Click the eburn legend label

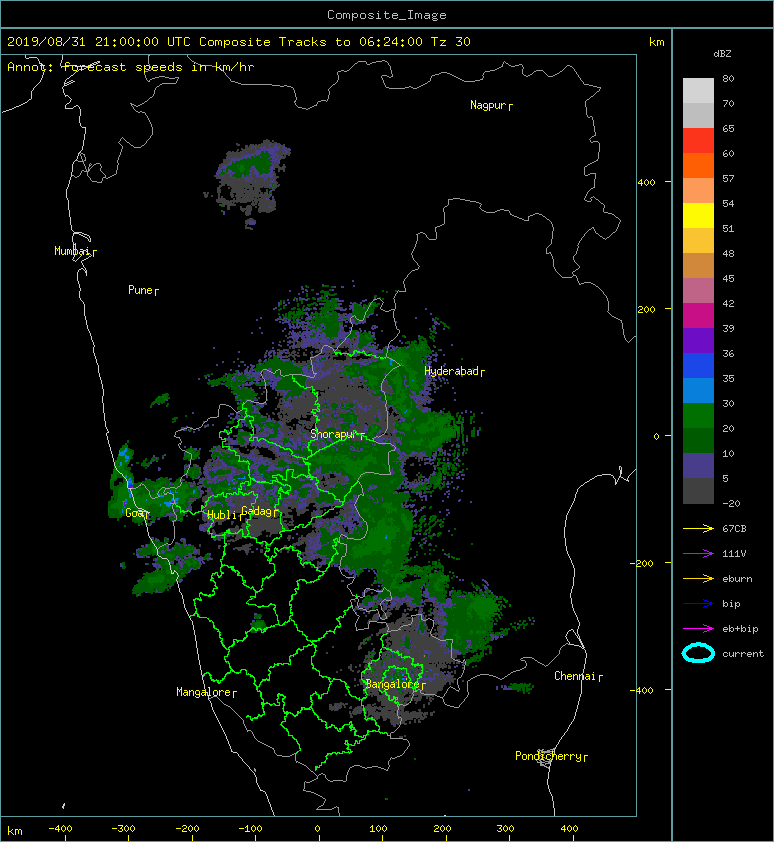point(737,579)
